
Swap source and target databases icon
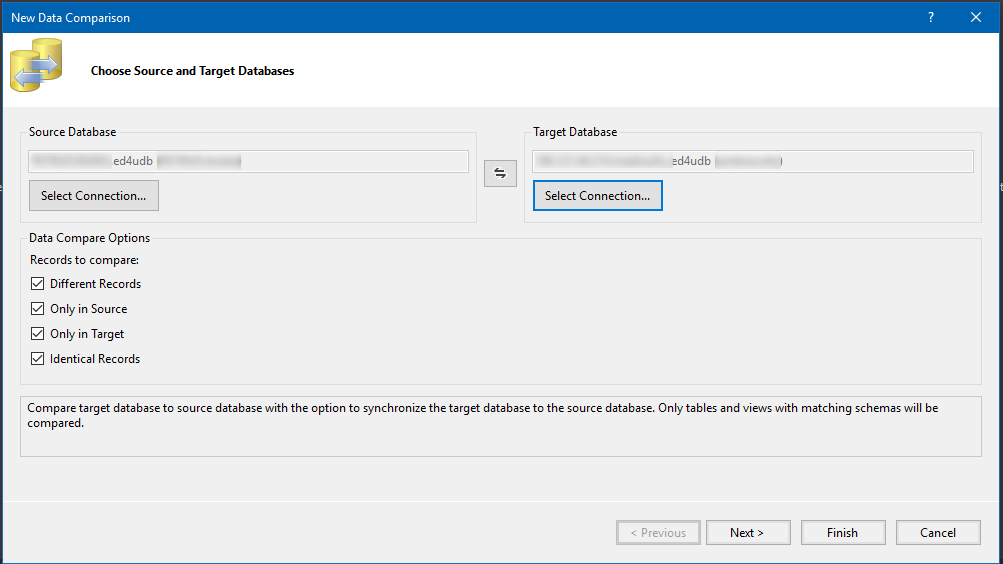pos(500,173)
